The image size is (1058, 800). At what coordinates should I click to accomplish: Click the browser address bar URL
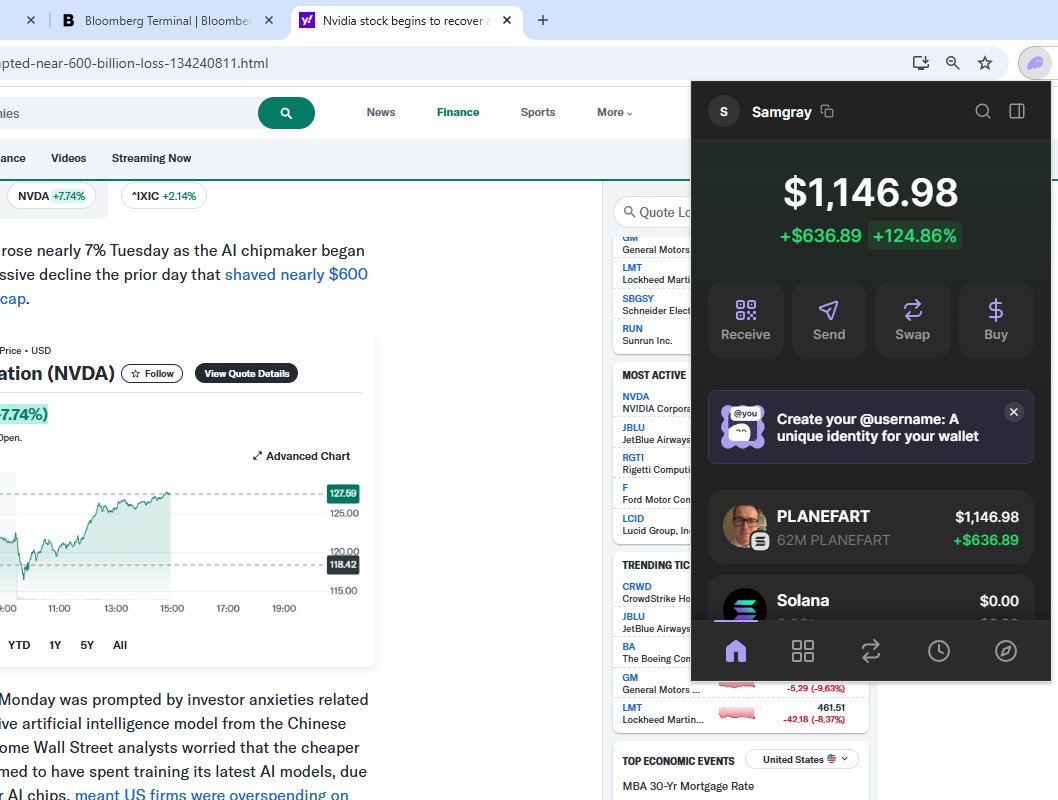click(x=134, y=63)
